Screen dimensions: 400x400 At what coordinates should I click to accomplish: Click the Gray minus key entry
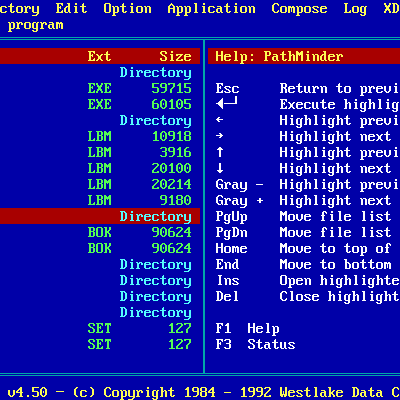[x=239, y=185]
